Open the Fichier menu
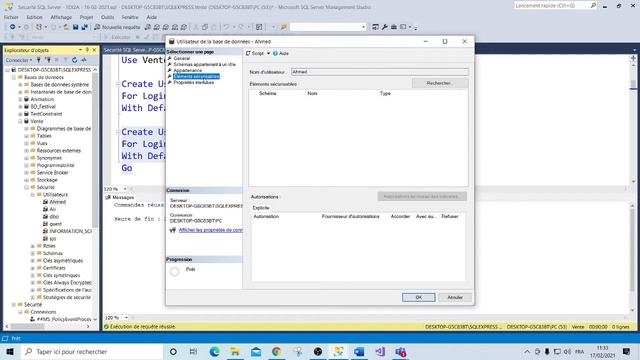The height and width of the screenshot is (360, 640). pyautogui.click(x=11, y=17)
